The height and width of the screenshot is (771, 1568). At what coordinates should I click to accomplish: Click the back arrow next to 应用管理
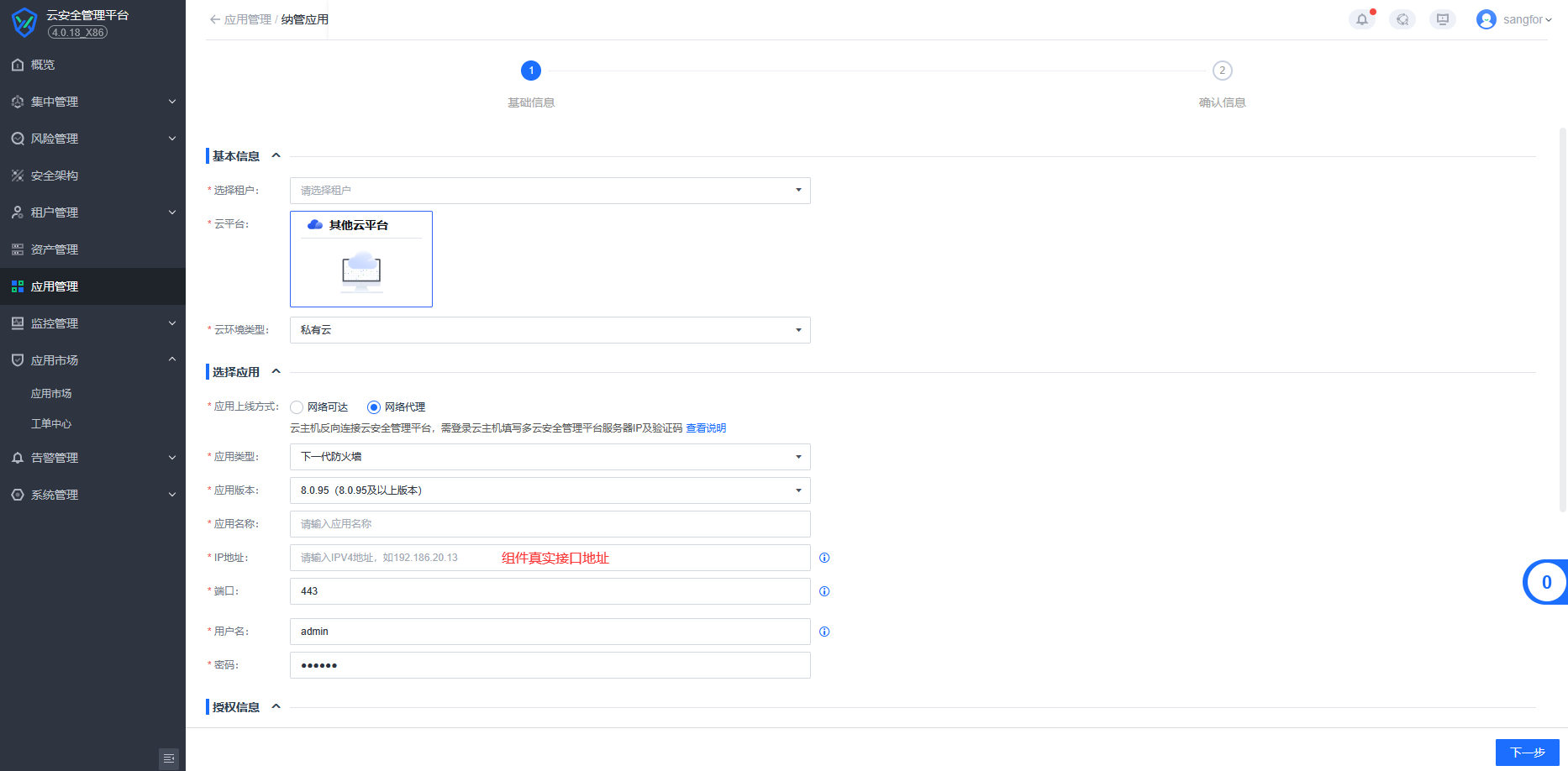click(214, 19)
